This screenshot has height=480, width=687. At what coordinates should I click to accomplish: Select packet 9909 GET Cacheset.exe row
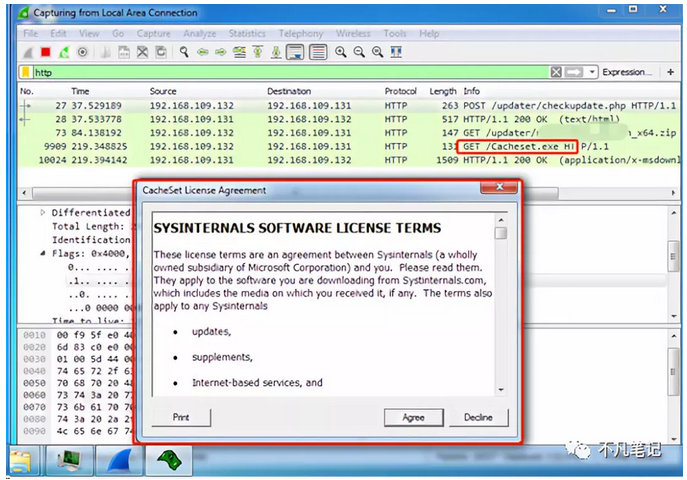(349, 146)
